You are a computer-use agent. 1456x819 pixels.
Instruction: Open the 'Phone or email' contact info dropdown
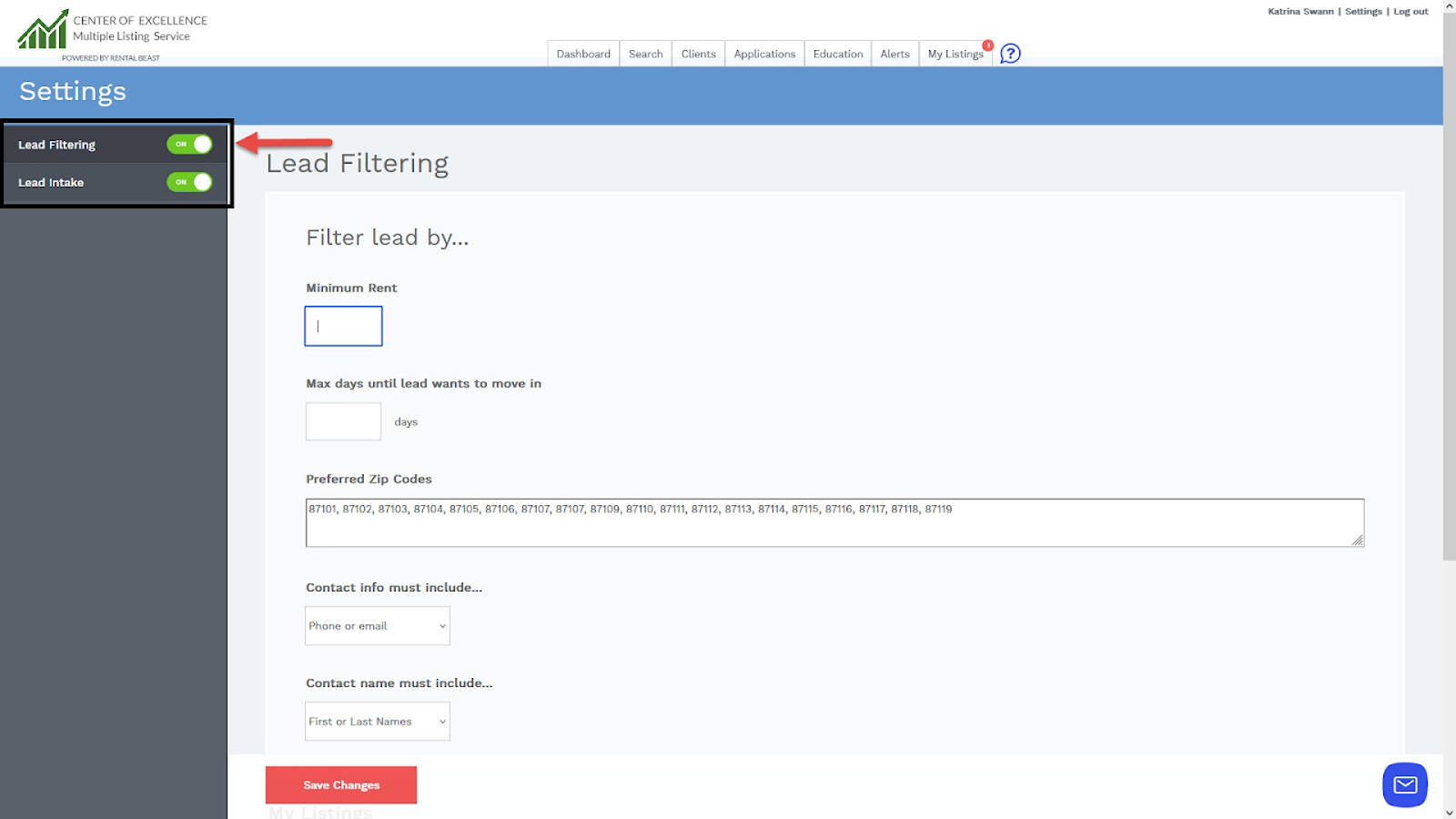(x=377, y=625)
